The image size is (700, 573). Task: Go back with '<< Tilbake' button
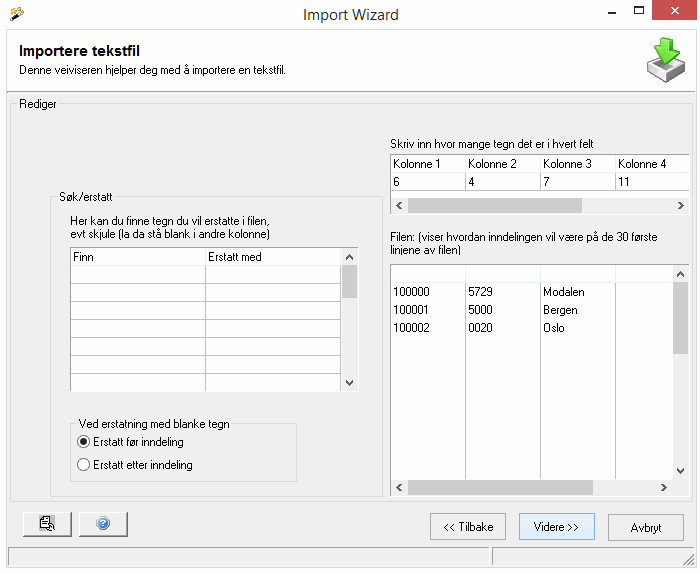(468, 527)
